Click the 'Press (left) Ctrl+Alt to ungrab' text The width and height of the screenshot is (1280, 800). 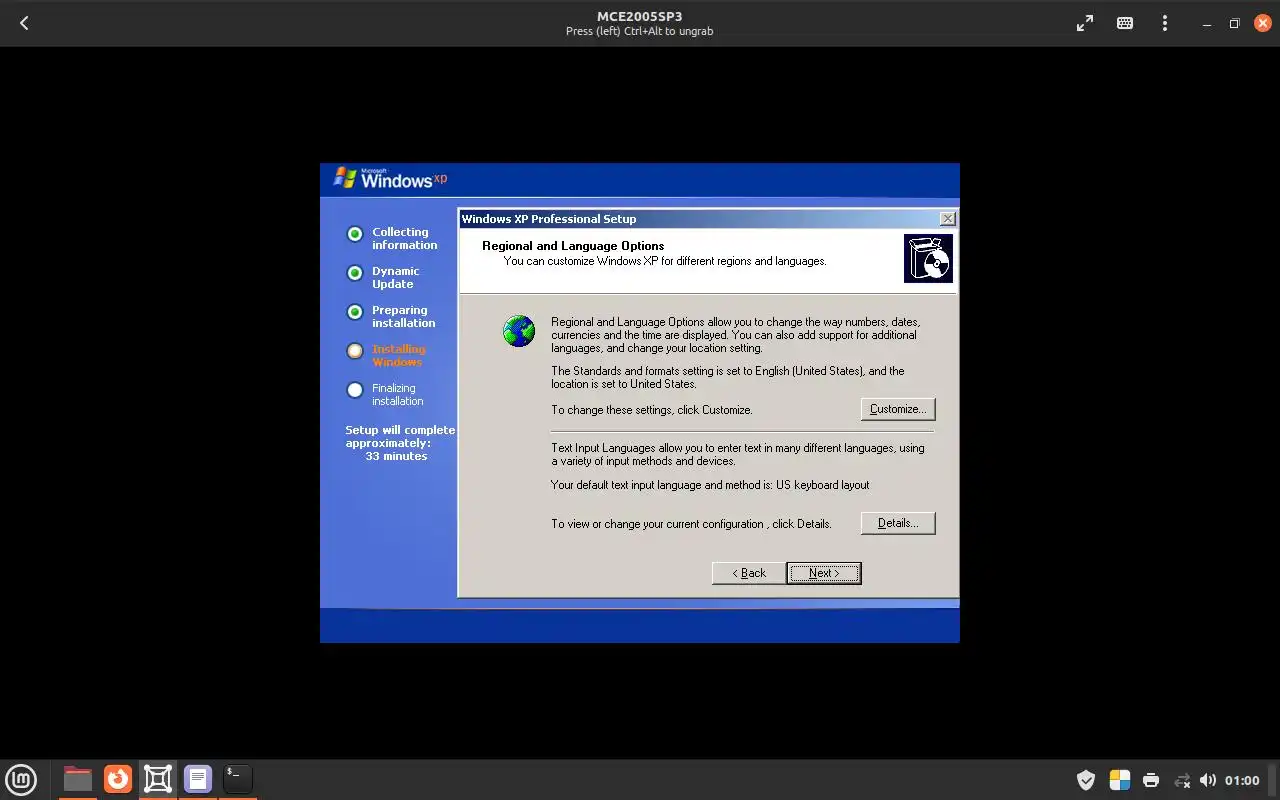point(640,31)
